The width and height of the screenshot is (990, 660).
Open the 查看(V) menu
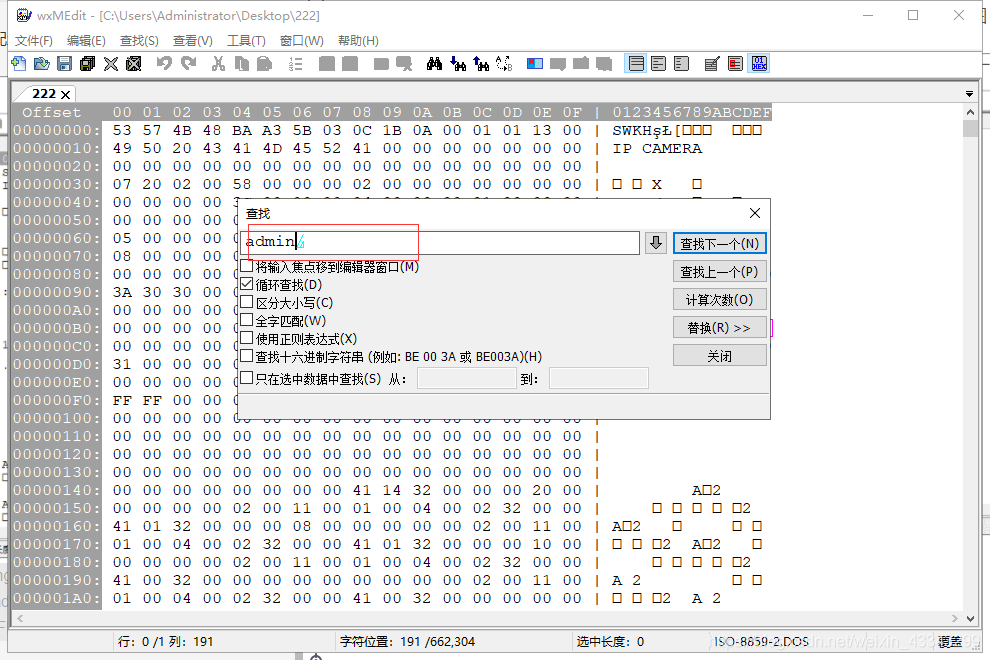(x=193, y=40)
